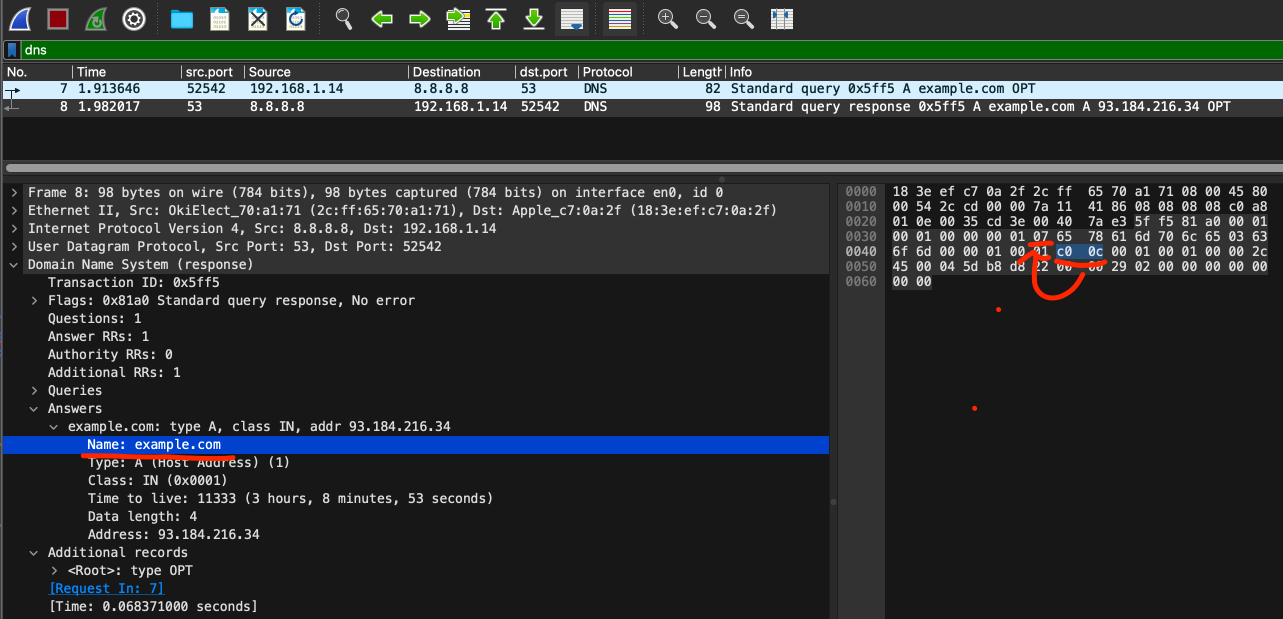The height and width of the screenshot is (619, 1283).
Task: Sort by the Protocol column header
Action: 628,72
